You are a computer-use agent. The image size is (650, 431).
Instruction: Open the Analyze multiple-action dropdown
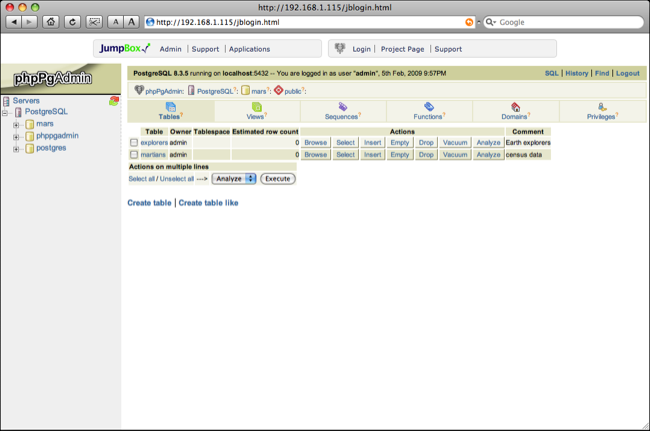234,179
